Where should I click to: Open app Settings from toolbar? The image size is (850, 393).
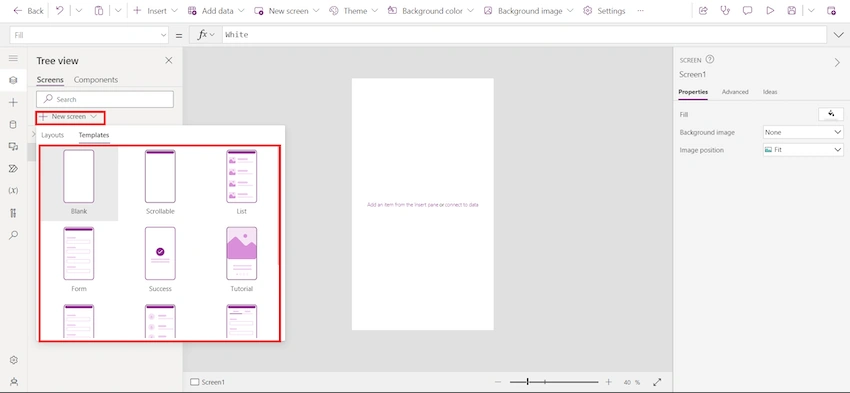604,11
